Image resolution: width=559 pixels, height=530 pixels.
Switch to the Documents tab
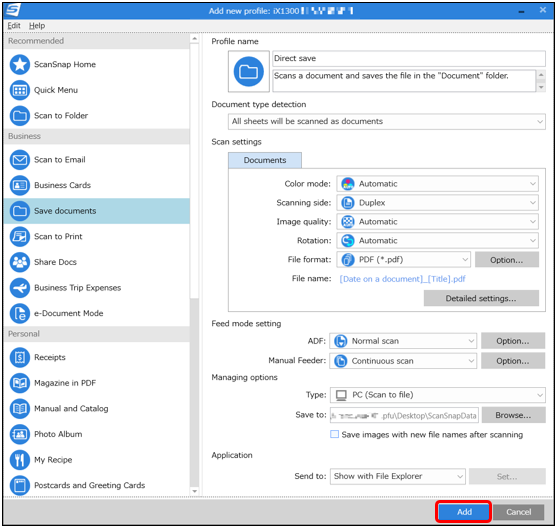click(265, 160)
